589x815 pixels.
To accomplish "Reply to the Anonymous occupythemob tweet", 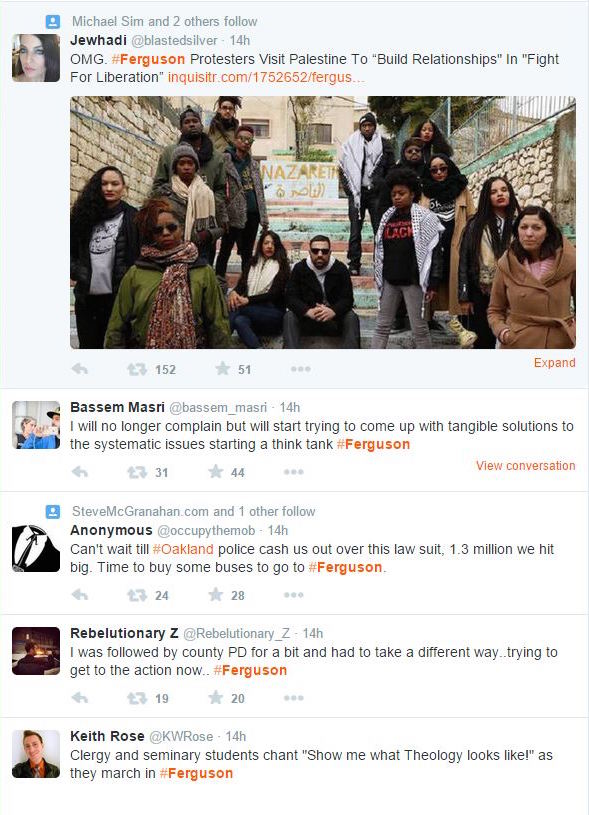I will coord(80,595).
